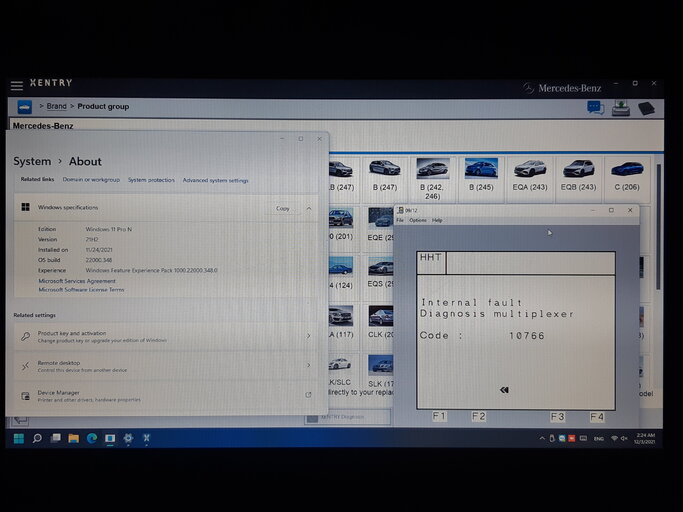The image size is (683, 512).
Task: Click F3 key in HHT window
Action: [558, 417]
